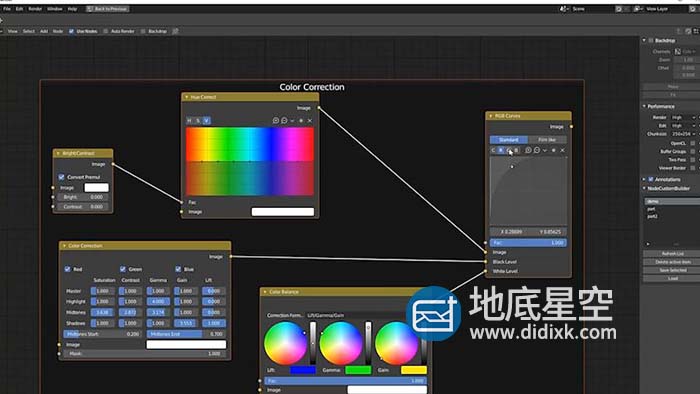This screenshot has height=394, width=700.
Task: Collapse the Hue Correct node
Action: (x=187, y=97)
